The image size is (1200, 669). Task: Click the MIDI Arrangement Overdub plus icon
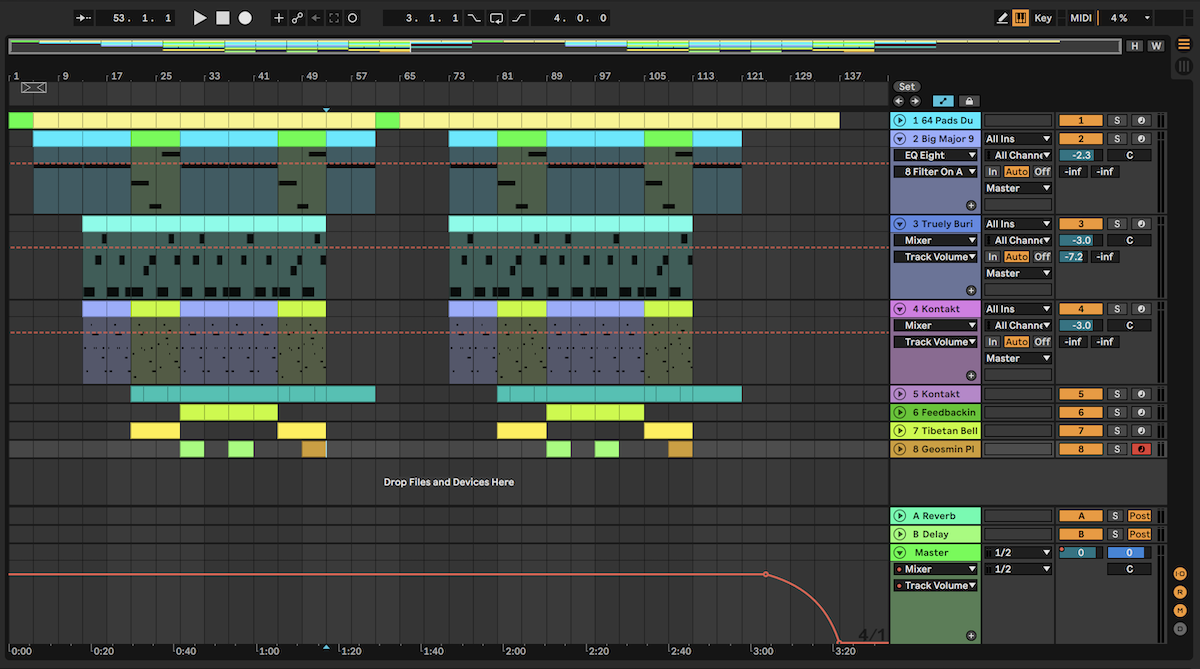pos(279,18)
